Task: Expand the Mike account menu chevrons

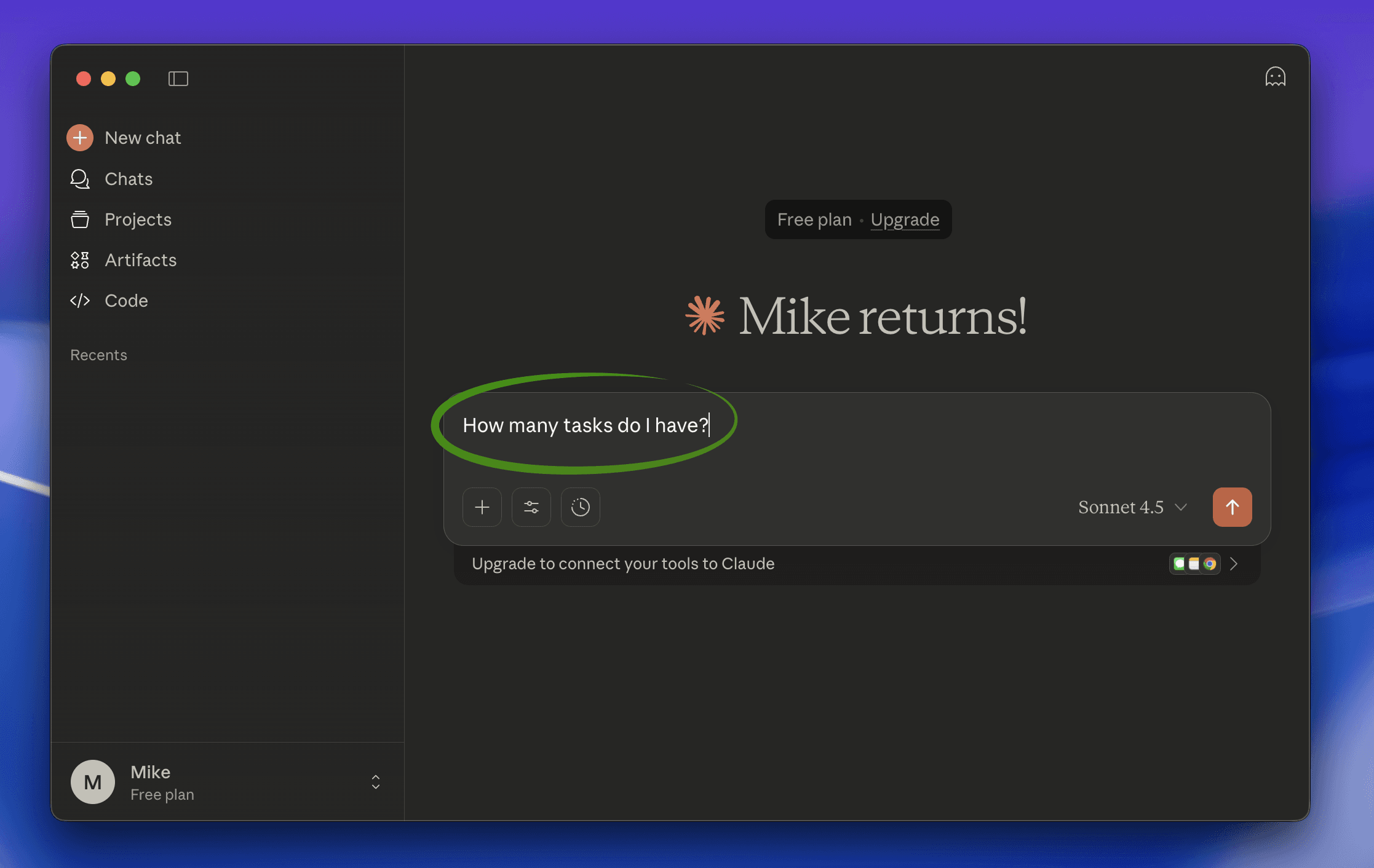Action: [376, 782]
